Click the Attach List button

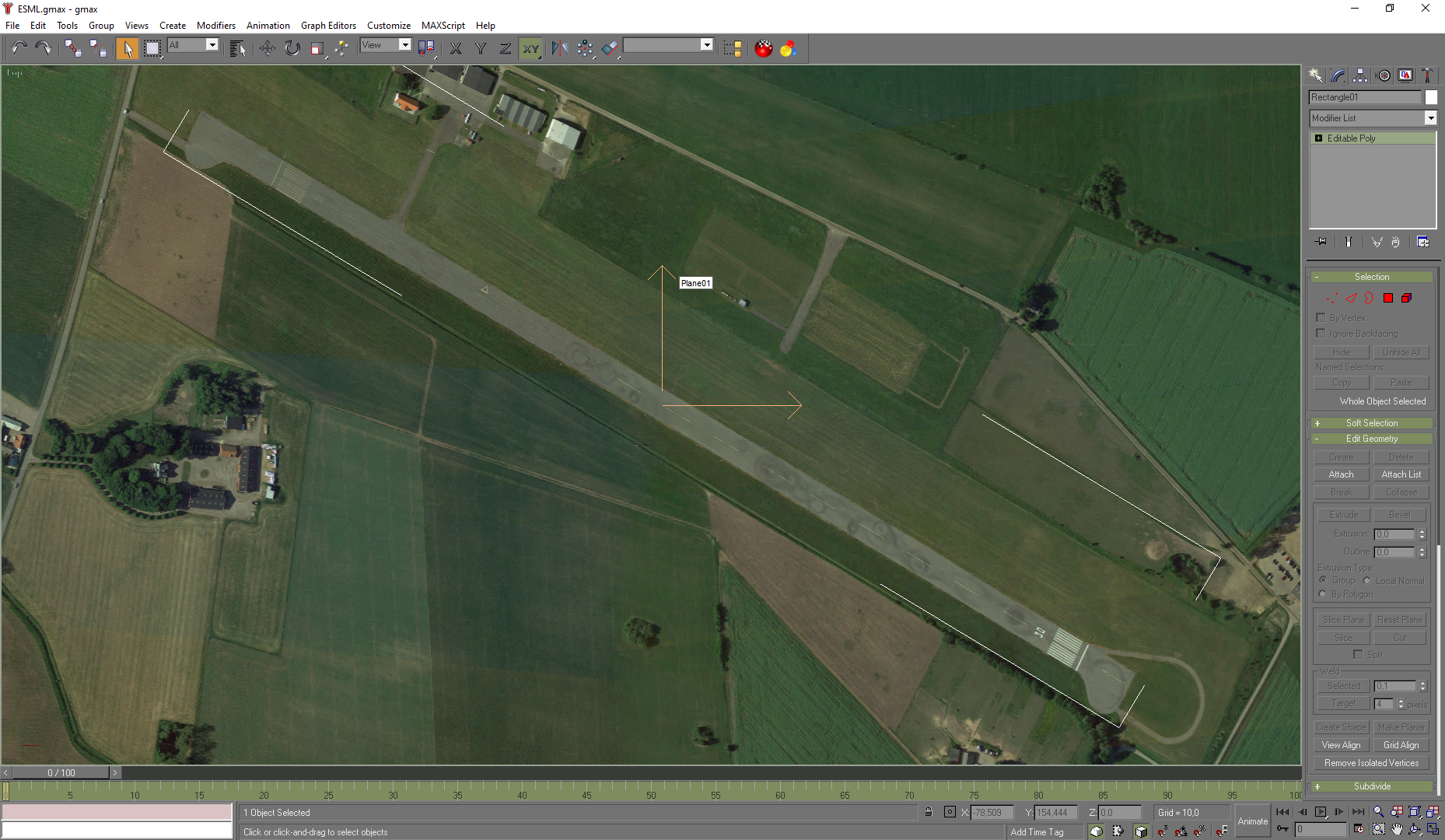[1401, 474]
